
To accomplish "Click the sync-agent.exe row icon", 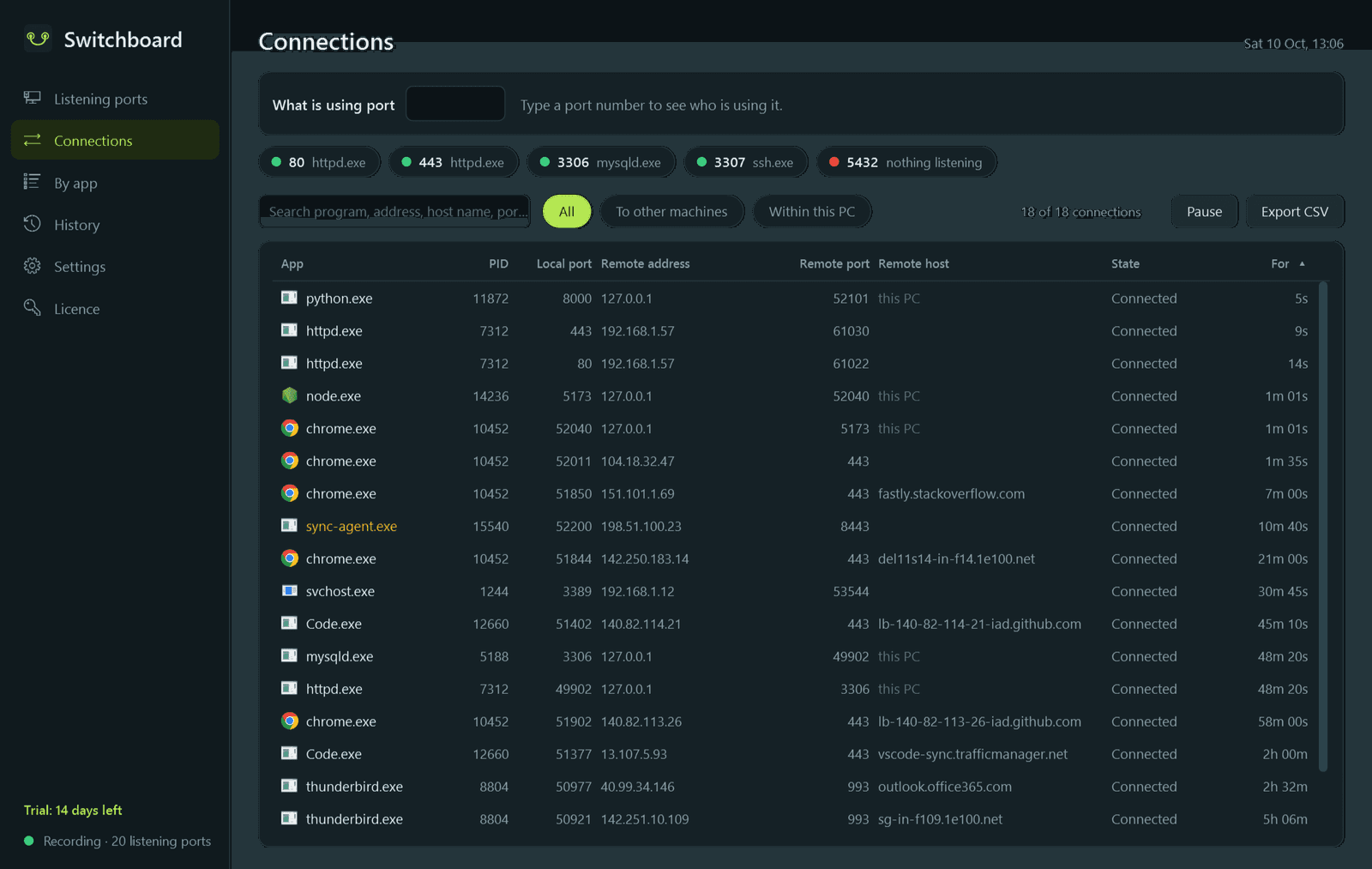I will click(x=289, y=525).
